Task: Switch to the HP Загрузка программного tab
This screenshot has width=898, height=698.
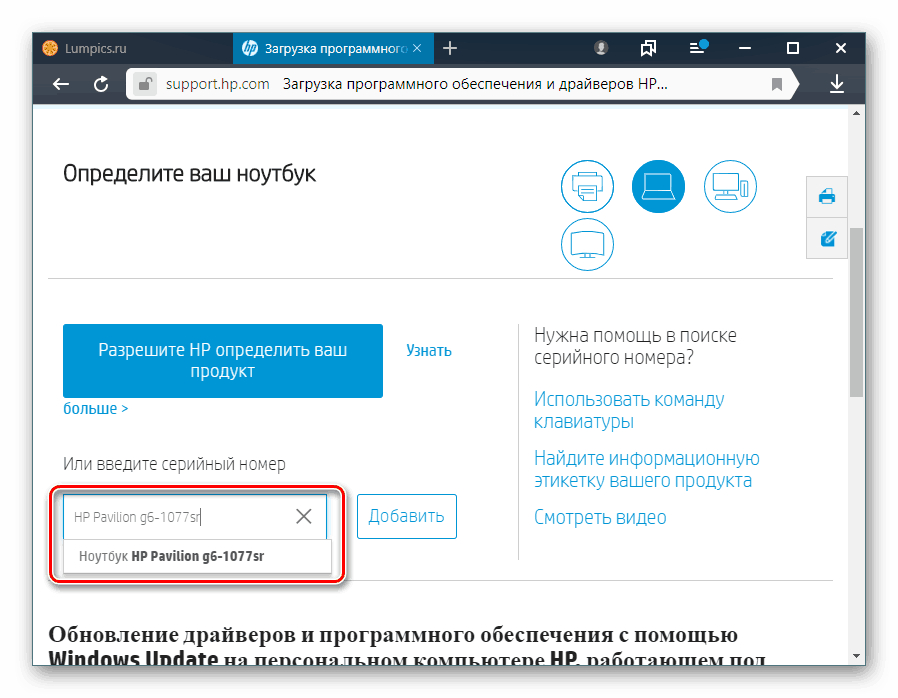Action: pyautogui.click(x=333, y=48)
